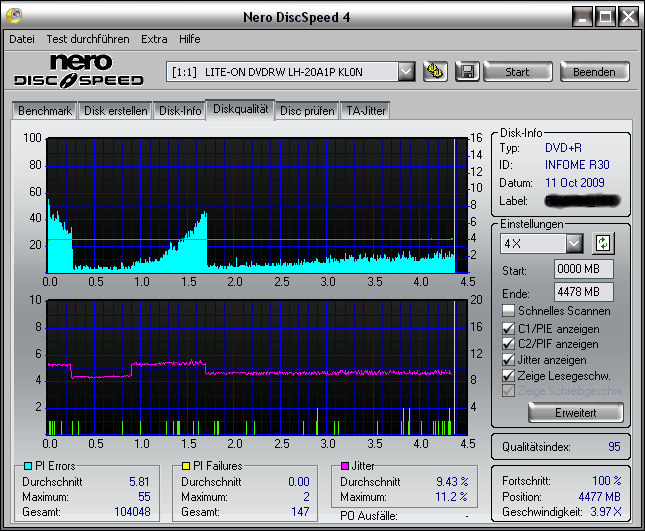645x531 pixels.
Task: Open the Hilfe menu
Action: [190, 39]
